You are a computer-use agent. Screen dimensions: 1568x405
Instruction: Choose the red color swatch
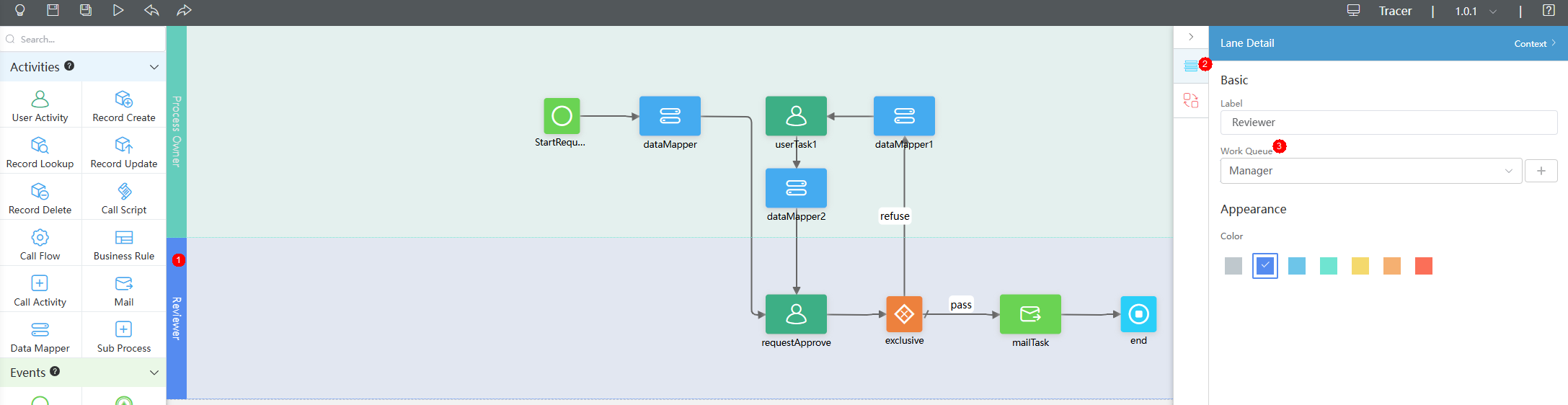(1424, 266)
